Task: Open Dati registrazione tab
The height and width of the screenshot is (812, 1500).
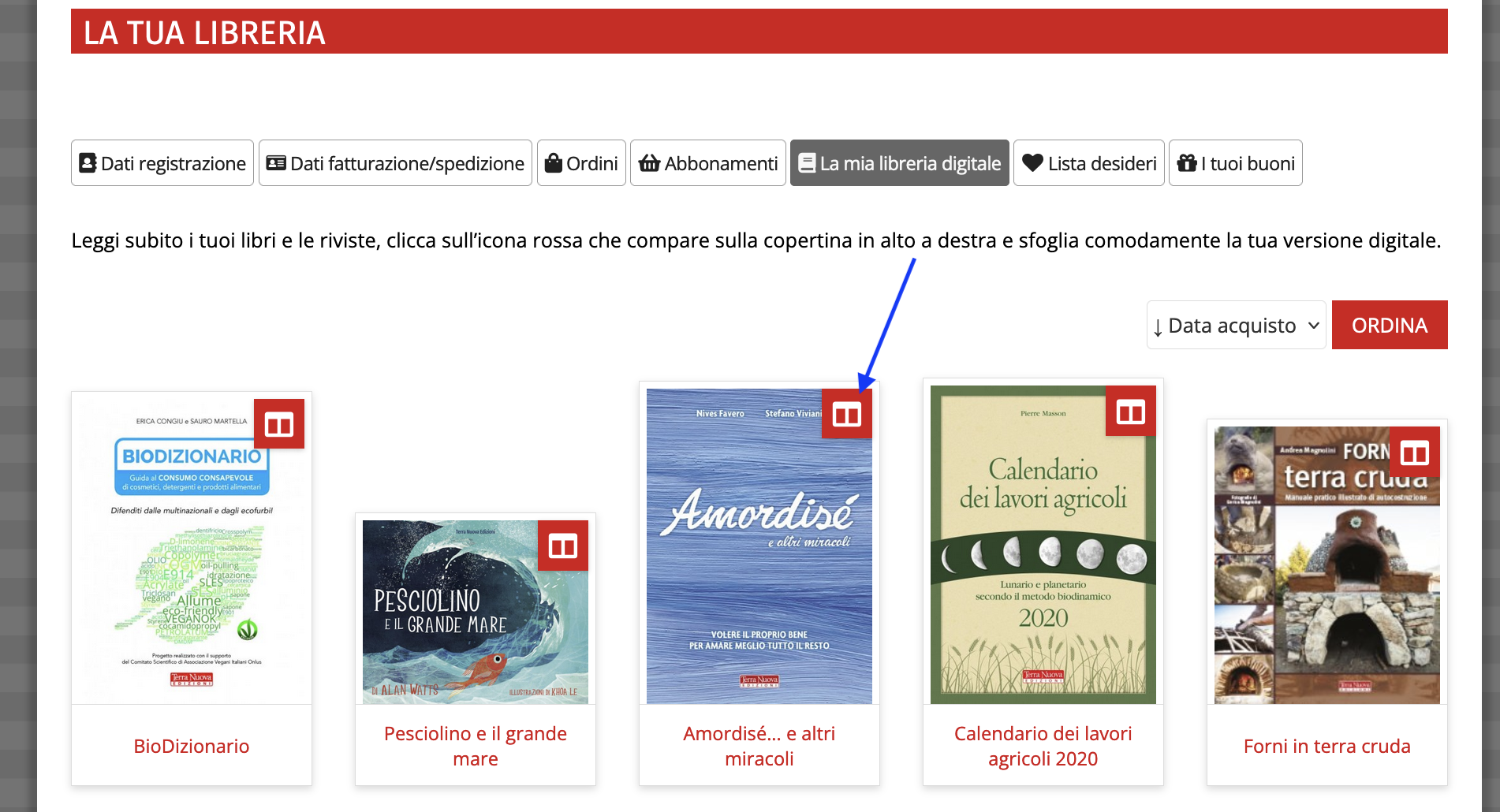Action: pos(162,163)
